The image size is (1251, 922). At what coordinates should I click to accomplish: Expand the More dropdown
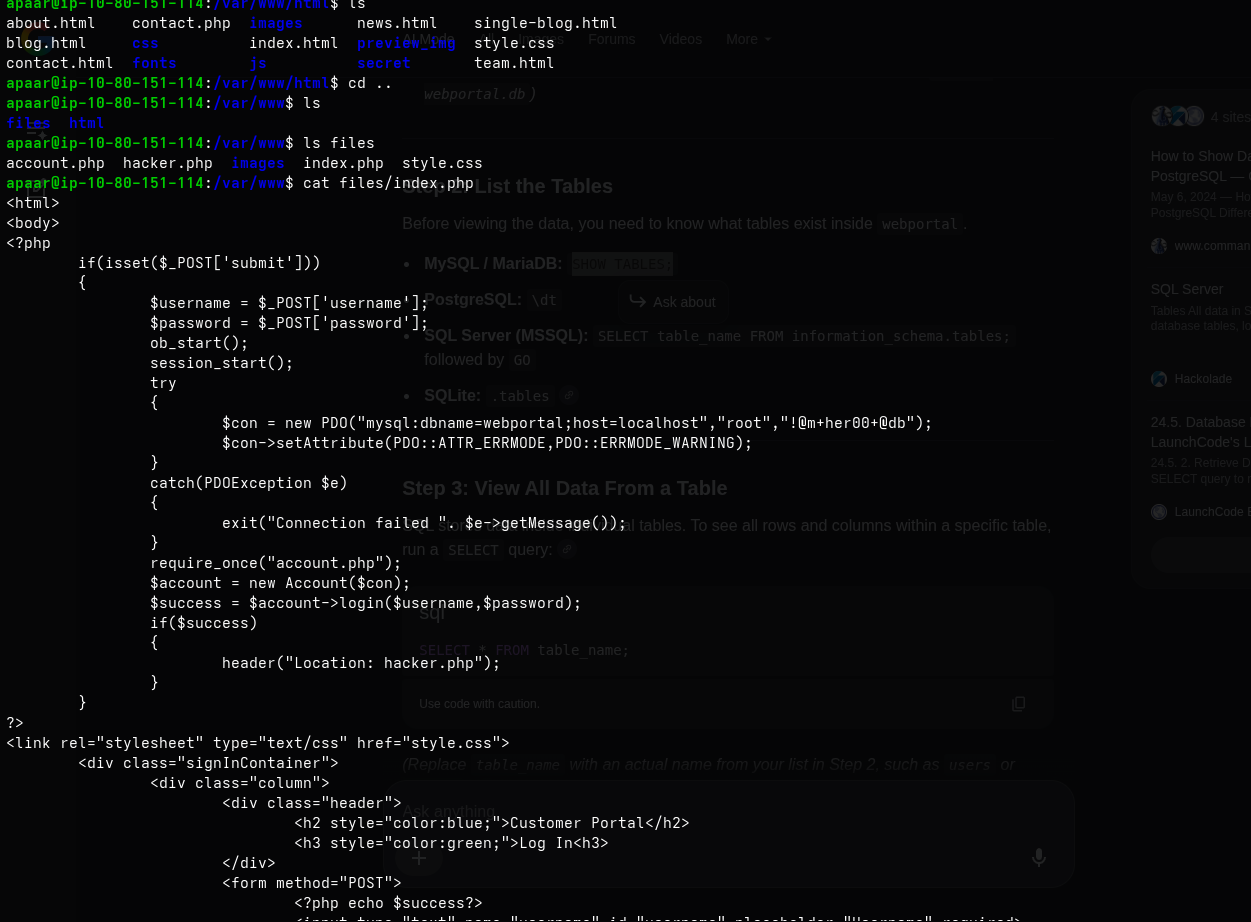click(748, 39)
